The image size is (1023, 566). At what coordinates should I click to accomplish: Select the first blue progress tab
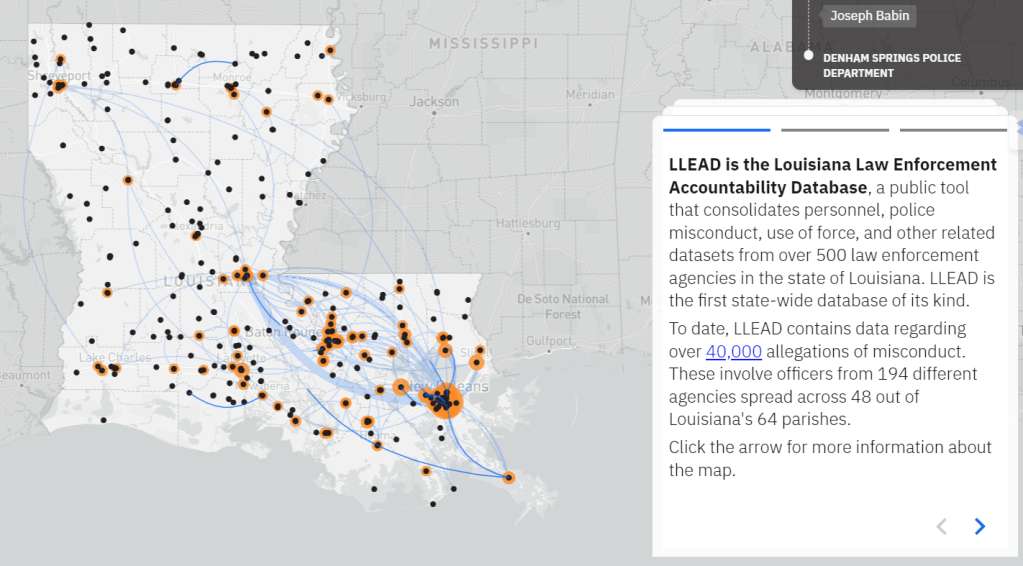(716, 129)
